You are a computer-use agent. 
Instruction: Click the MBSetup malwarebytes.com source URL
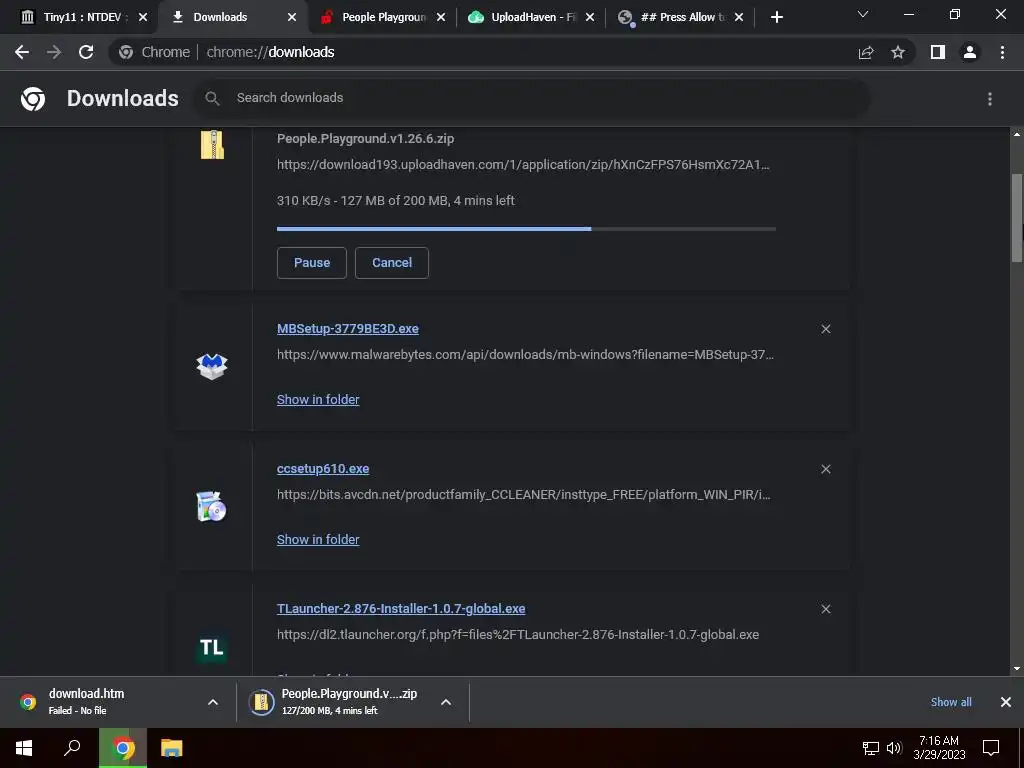pyautogui.click(x=525, y=355)
